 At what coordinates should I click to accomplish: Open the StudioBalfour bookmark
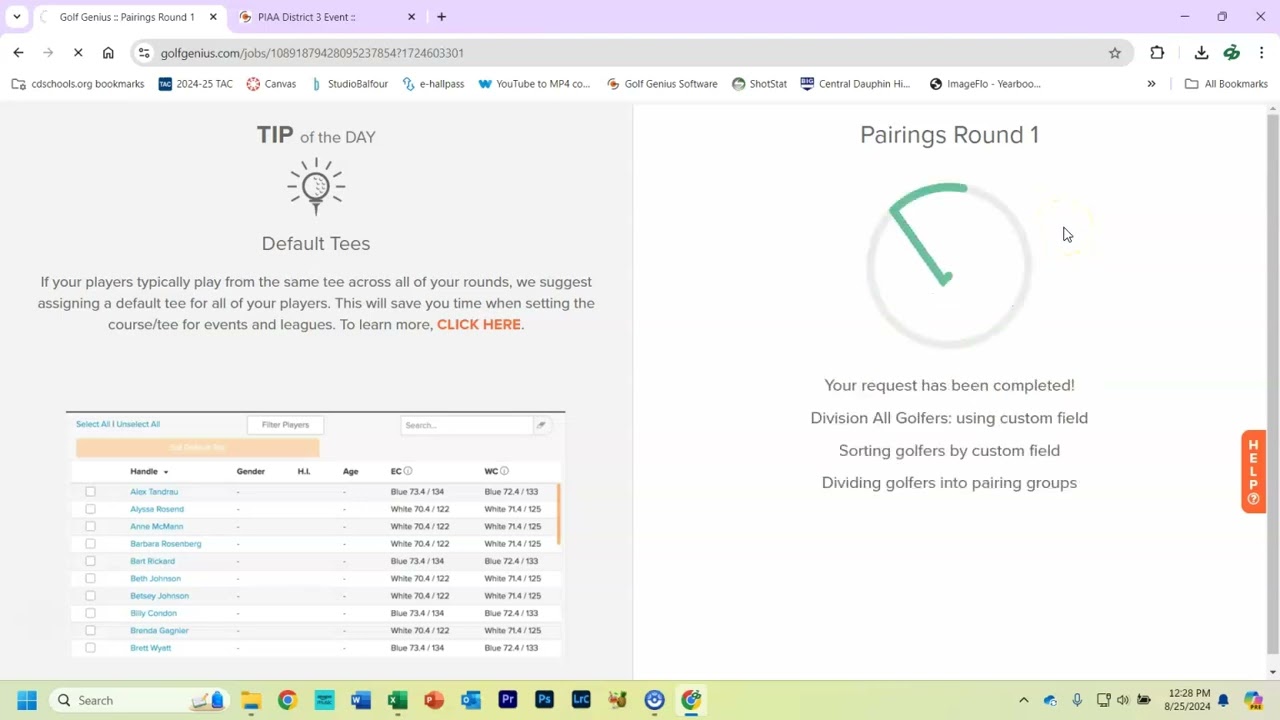click(x=349, y=84)
